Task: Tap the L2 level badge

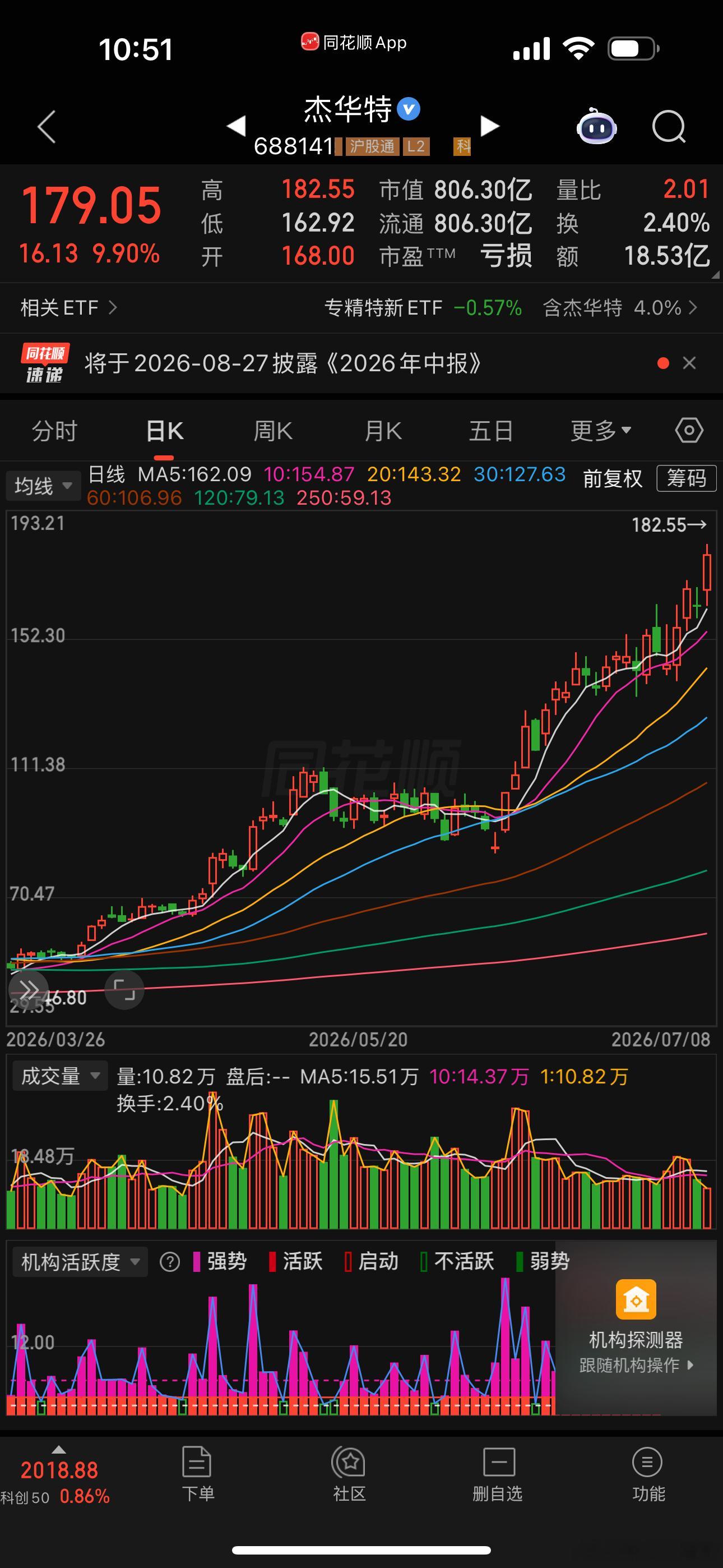Action: coord(416,146)
